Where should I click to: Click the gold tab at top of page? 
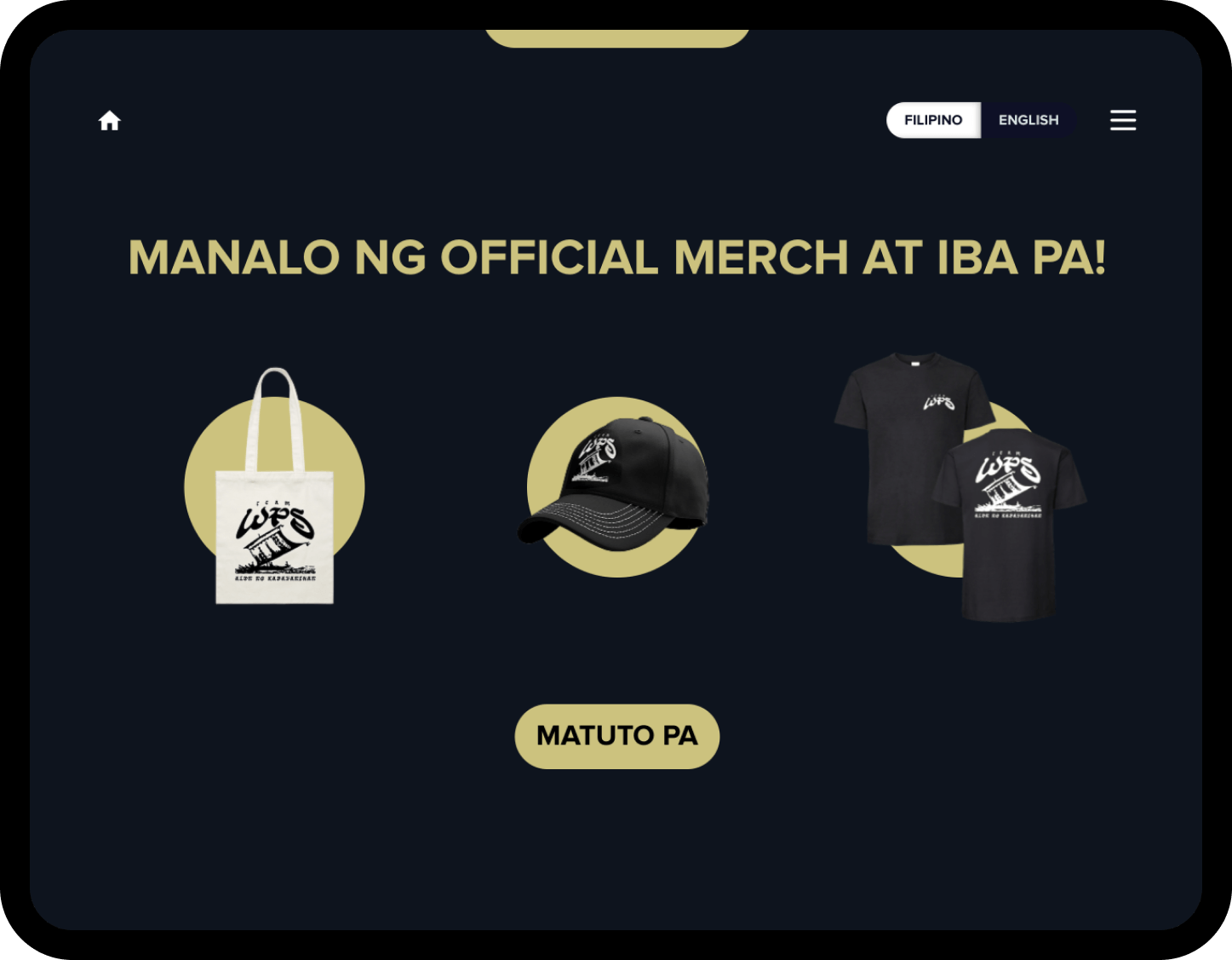617,37
